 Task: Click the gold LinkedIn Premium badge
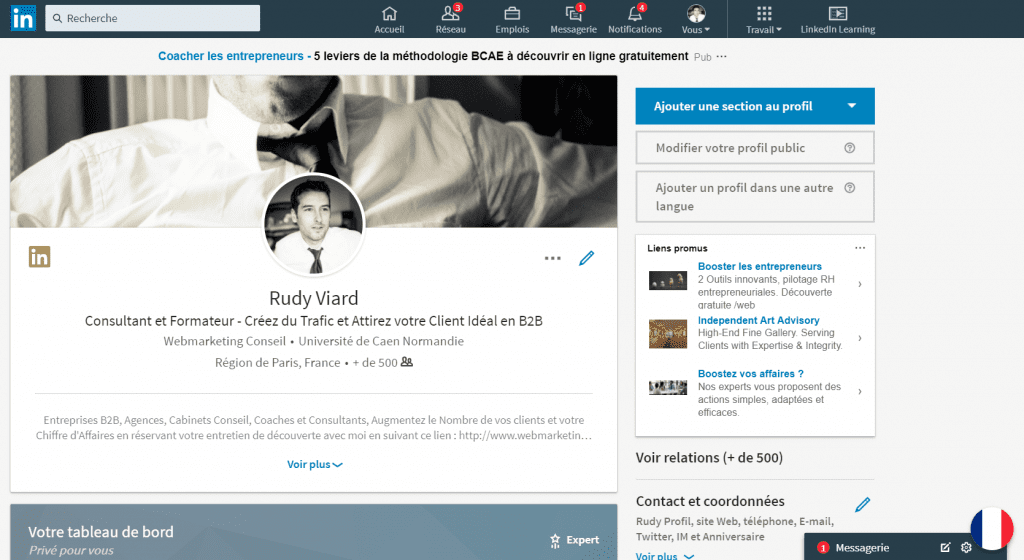[x=39, y=257]
